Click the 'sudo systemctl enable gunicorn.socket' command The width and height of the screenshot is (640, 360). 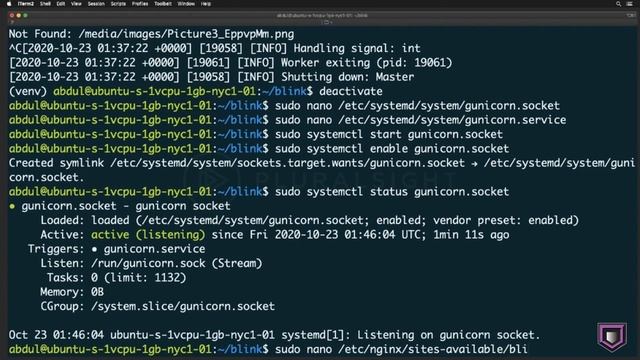coord(392,148)
